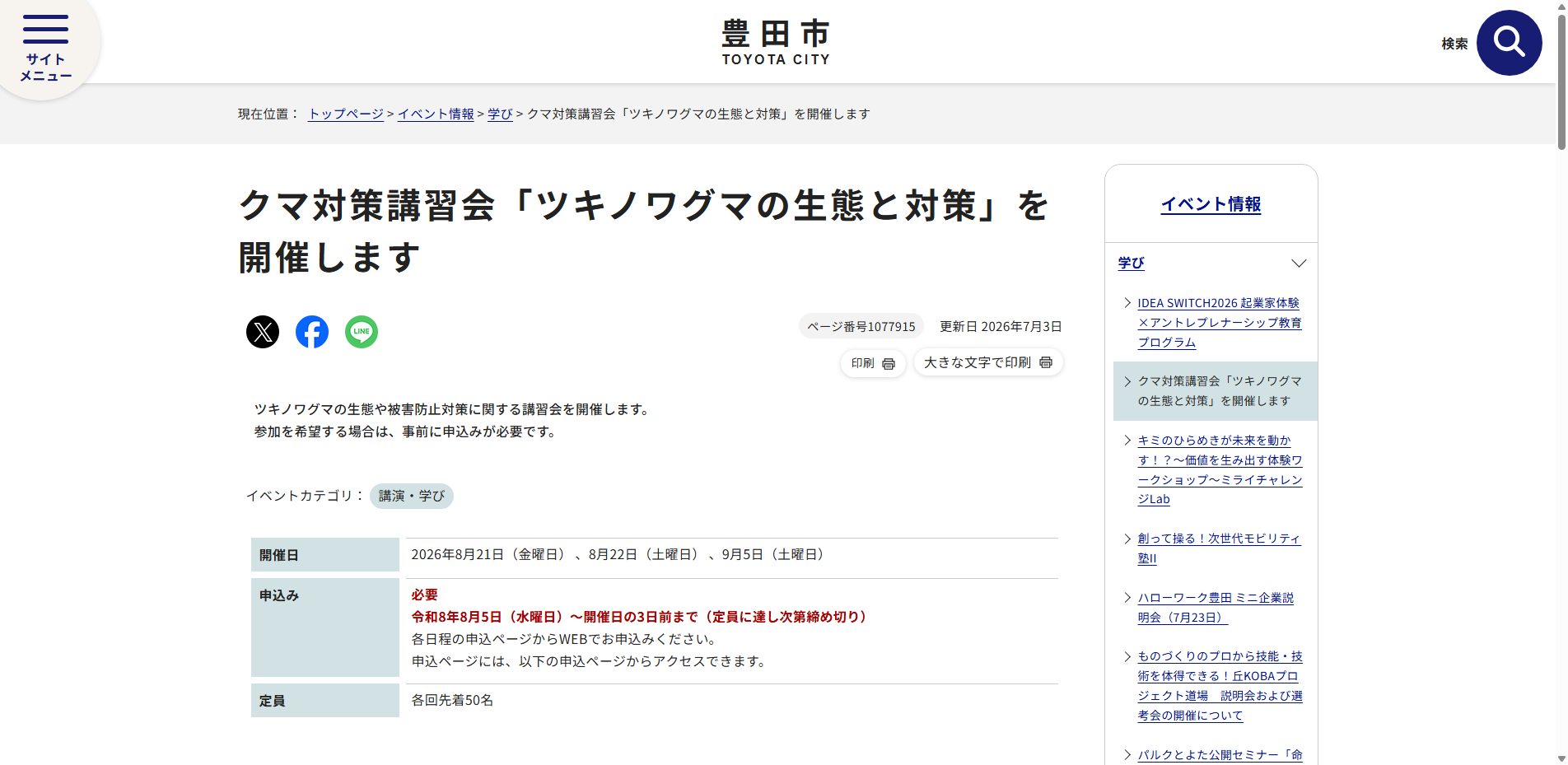Click the ツキノワグマの生態や被害防止対策 intro sentence
This screenshot has height=765, width=1568.
point(453,409)
